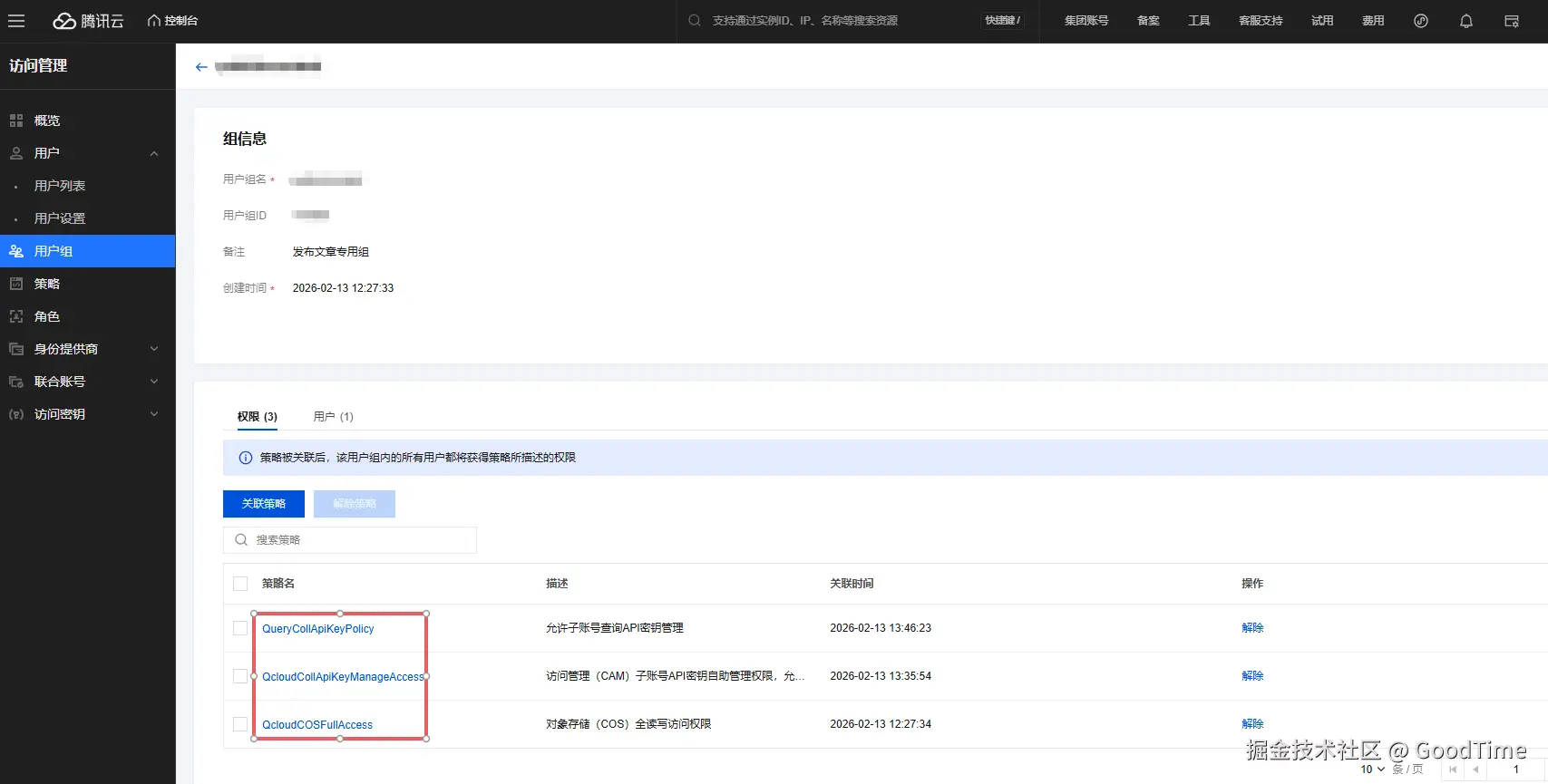The height and width of the screenshot is (784, 1548).
Task: Click the info icon in the blue notice
Action: [245, 458]
